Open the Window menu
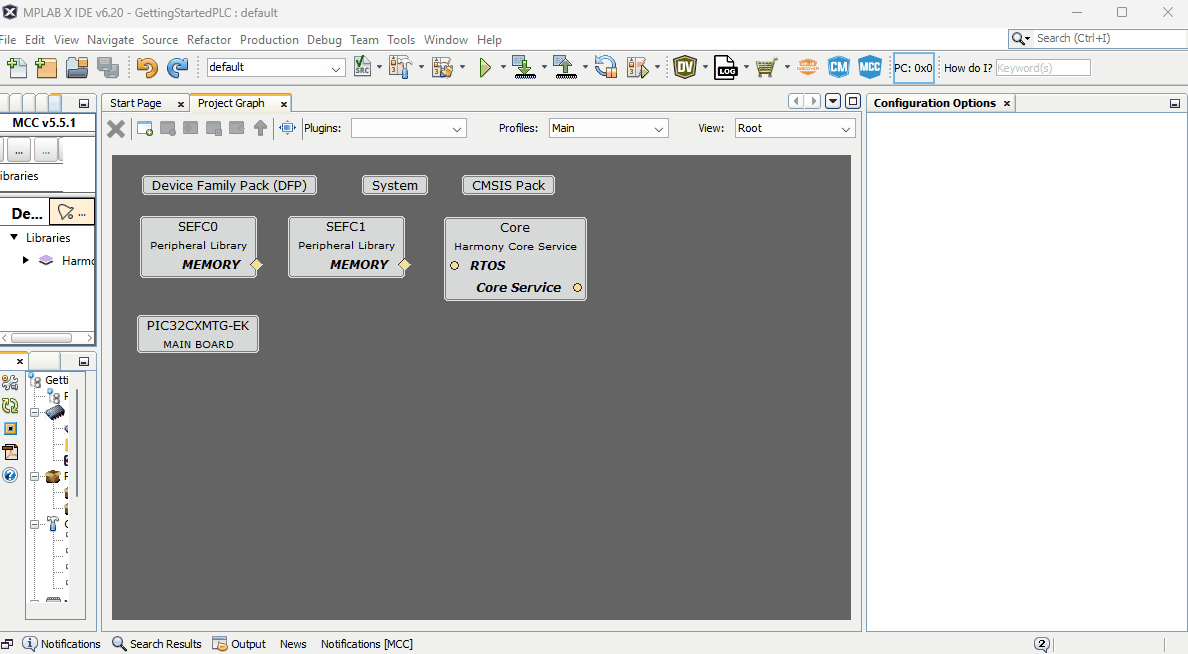This screenshot has height=654, width=1188. [446, 39]
